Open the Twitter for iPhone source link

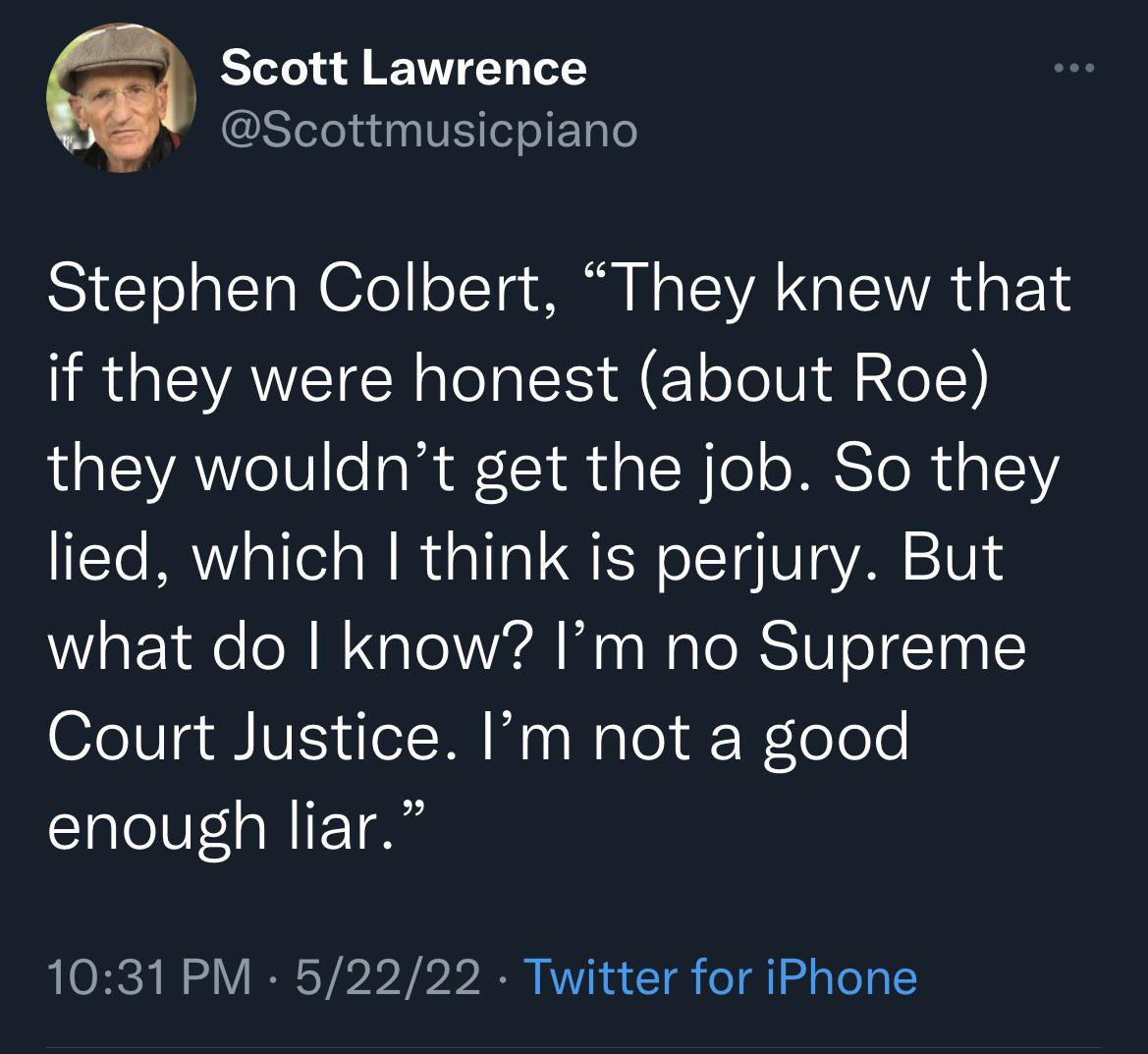(721, 977)
